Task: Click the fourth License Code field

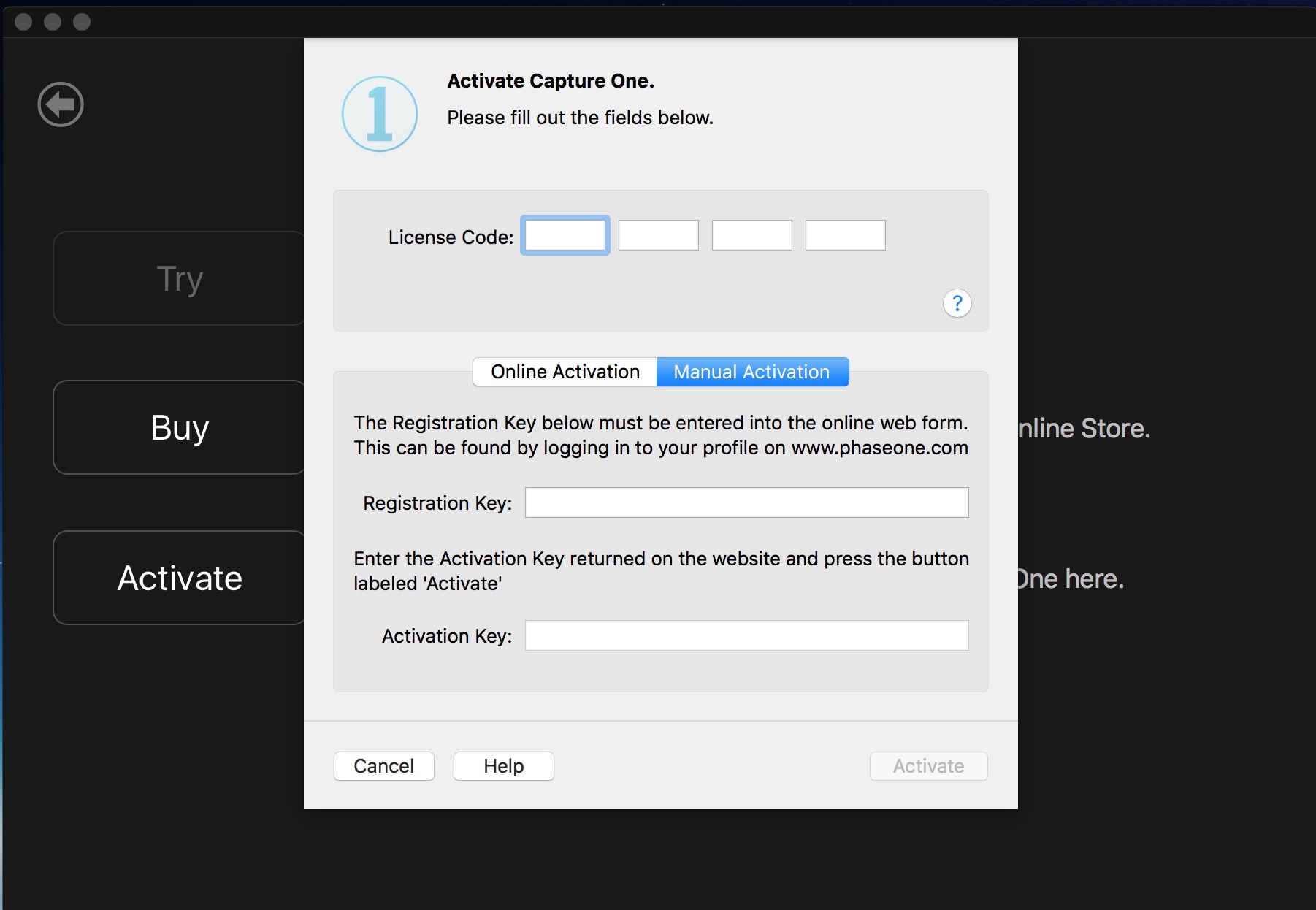Action: [x=846, y=235]
